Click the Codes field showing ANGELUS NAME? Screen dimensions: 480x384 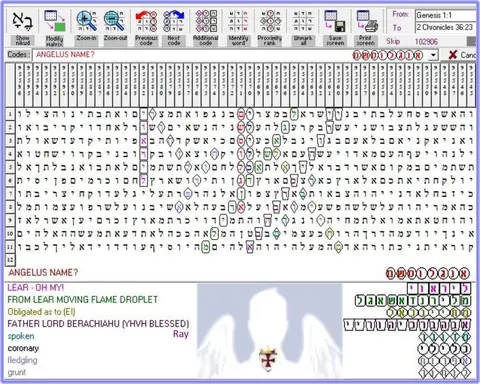230,55
